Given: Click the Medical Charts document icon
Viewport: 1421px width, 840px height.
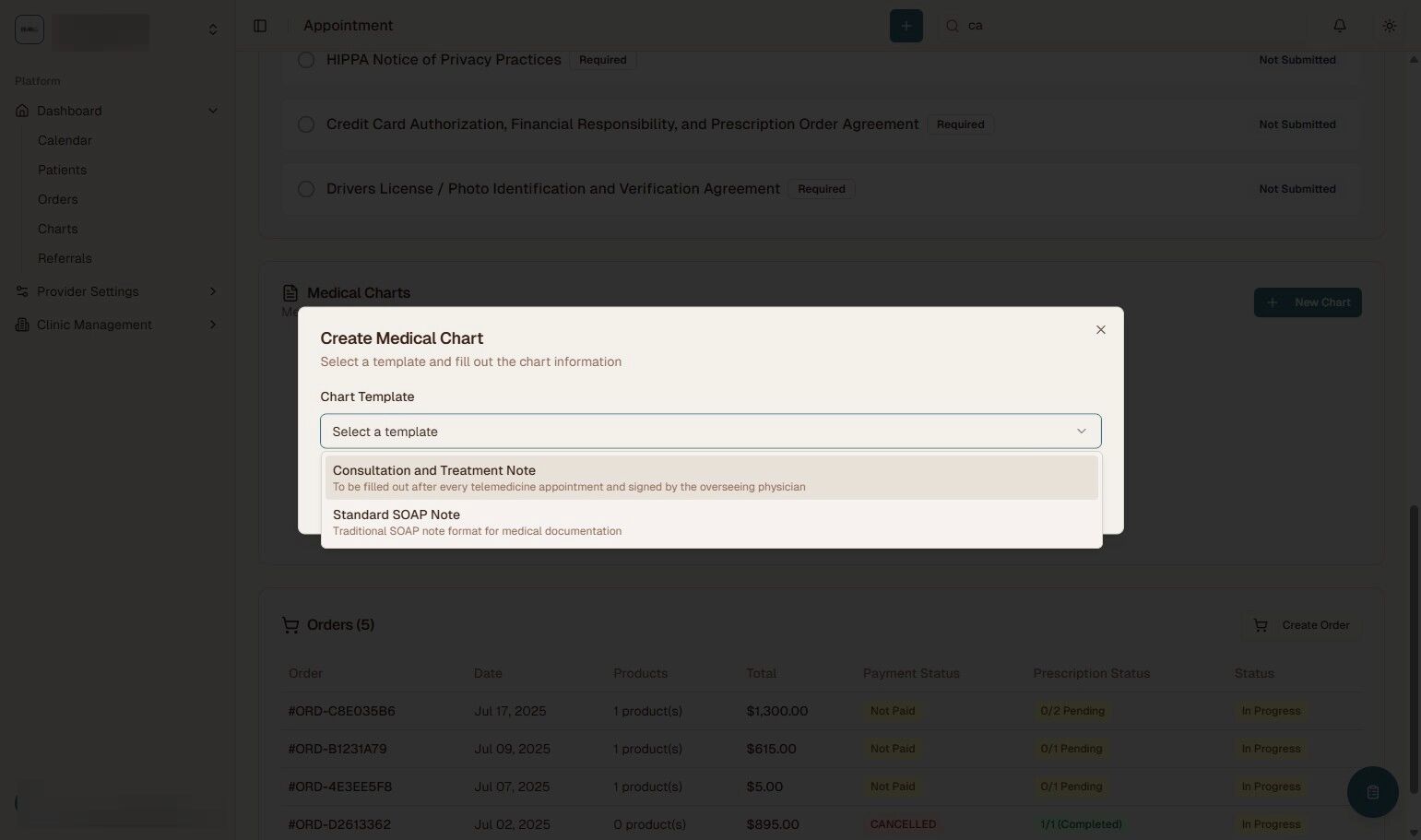Looking at the screenshot, I should pos(290,293).
